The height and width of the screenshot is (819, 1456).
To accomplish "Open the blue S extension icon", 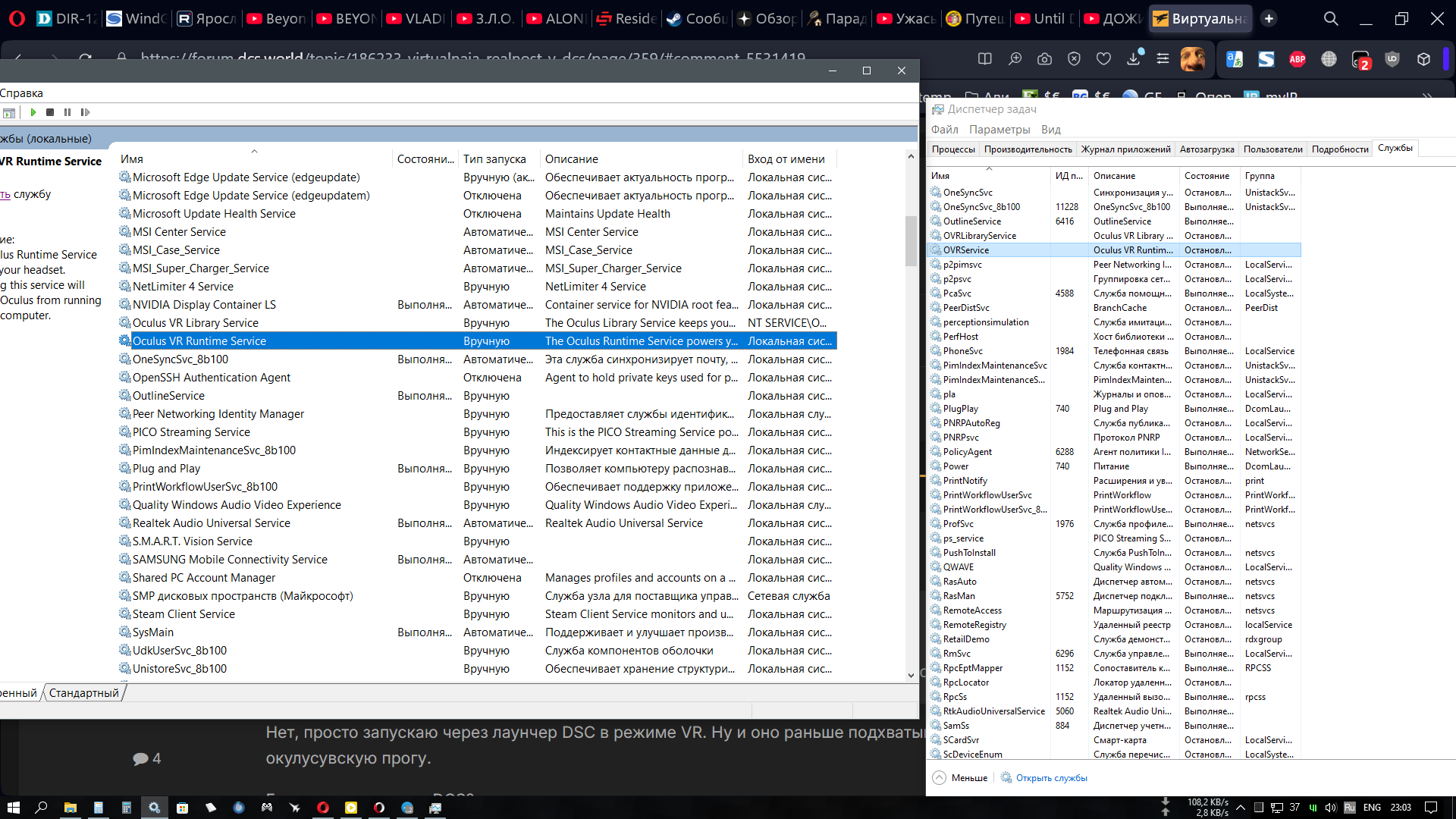I will (1266, 59).
